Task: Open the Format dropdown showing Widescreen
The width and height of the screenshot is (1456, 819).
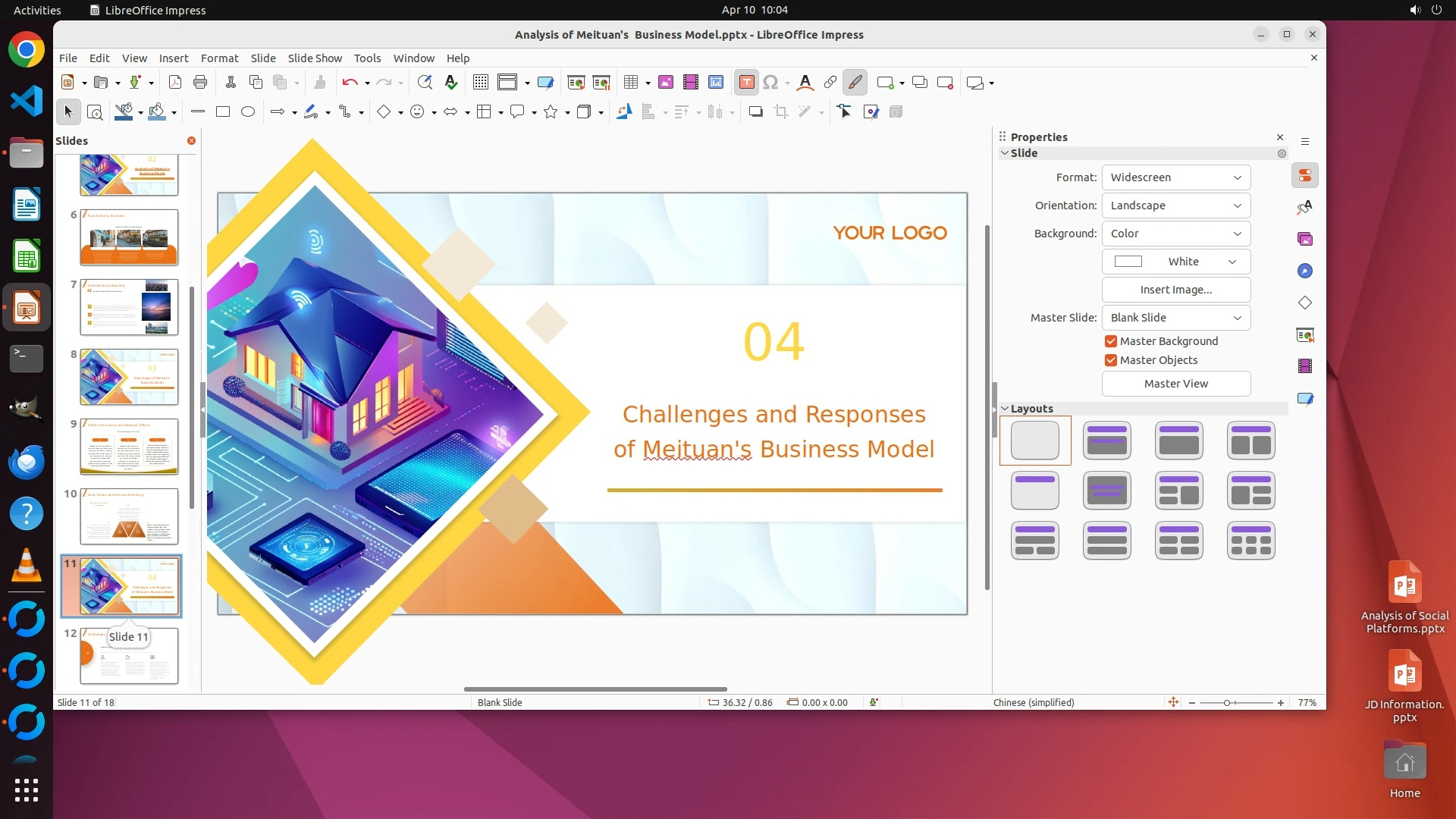Action: (1175, 177)
